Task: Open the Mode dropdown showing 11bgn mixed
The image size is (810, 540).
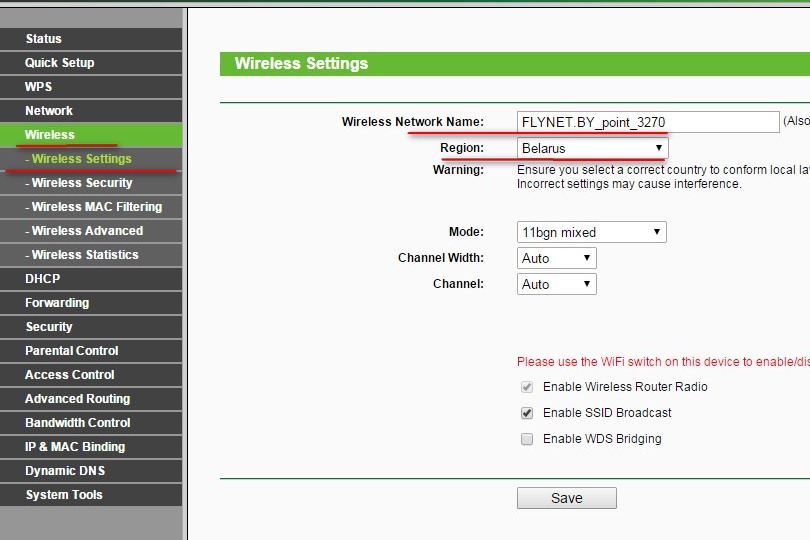Action: [591, 232]
